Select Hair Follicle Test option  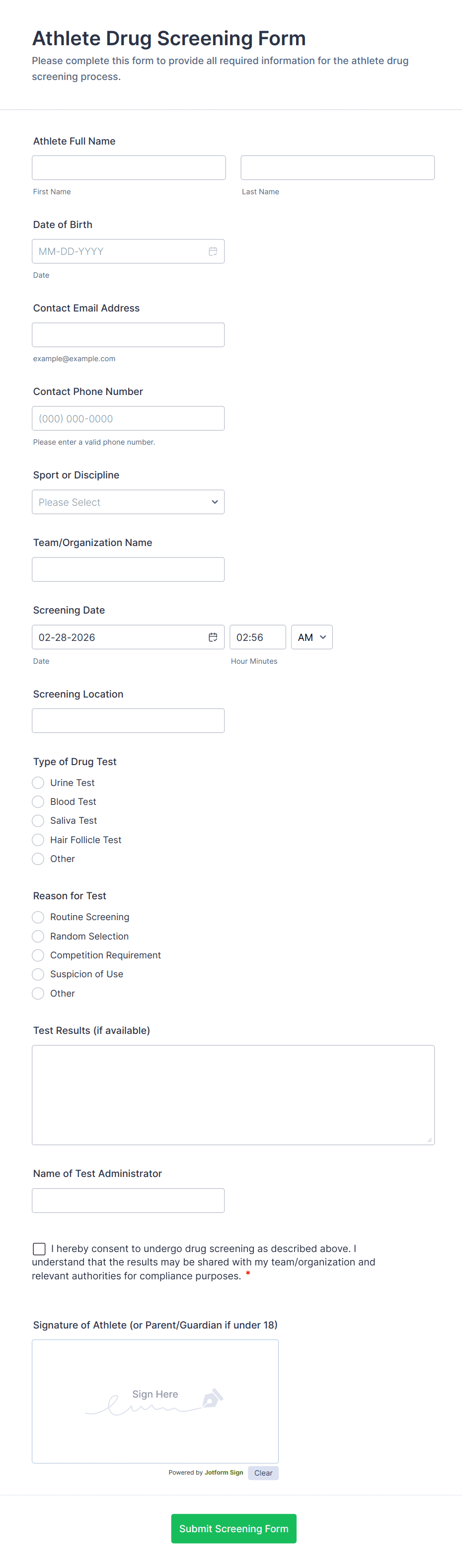(x=38, y=840)
